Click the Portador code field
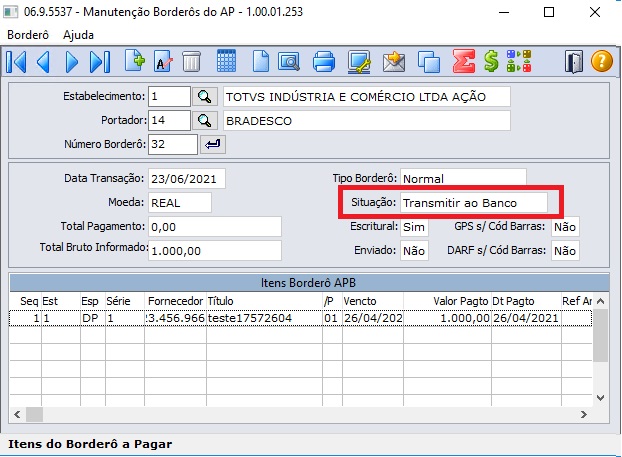622x457 pixels. tap(169, 120)
